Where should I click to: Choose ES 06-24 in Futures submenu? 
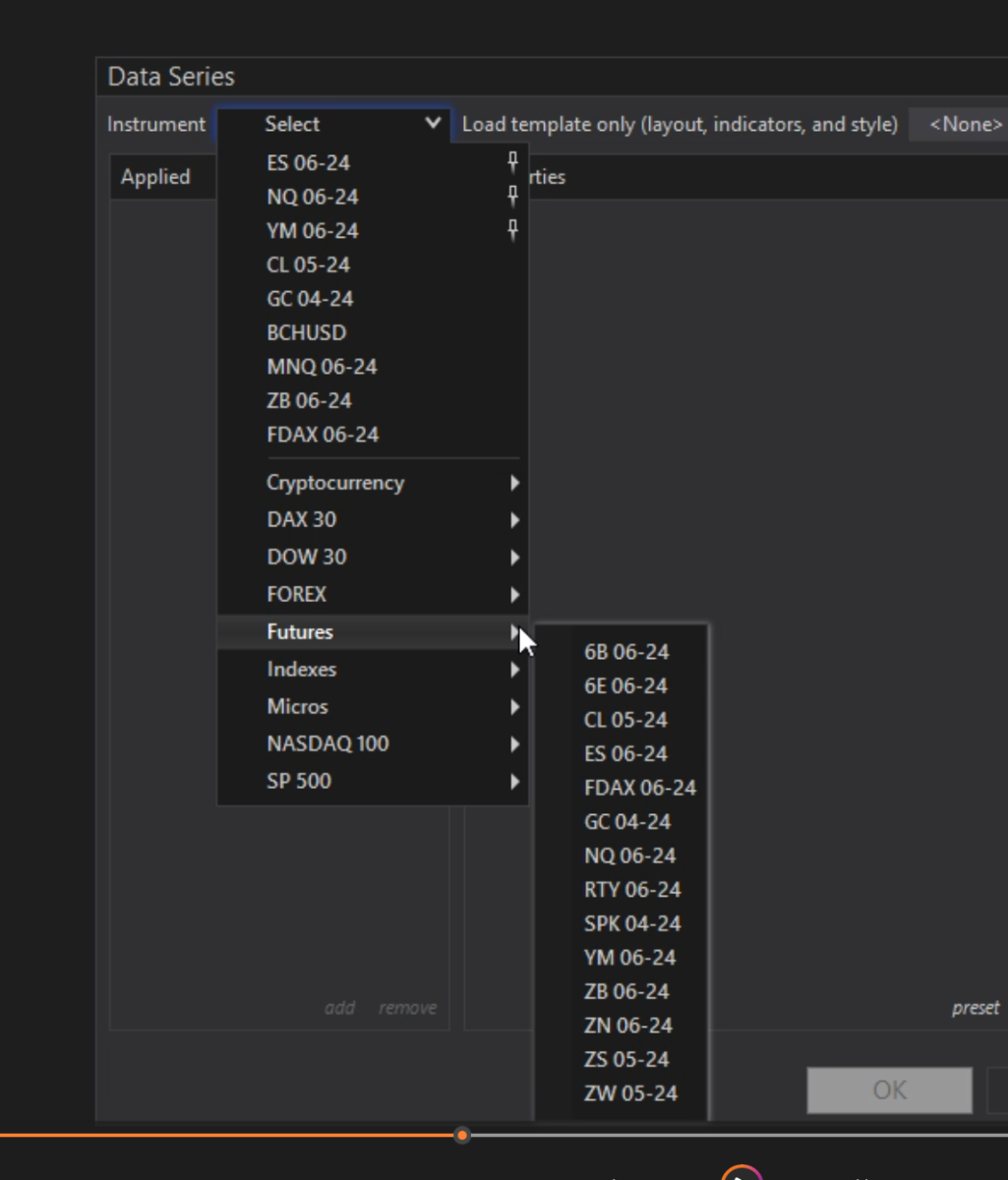[622, 753]
